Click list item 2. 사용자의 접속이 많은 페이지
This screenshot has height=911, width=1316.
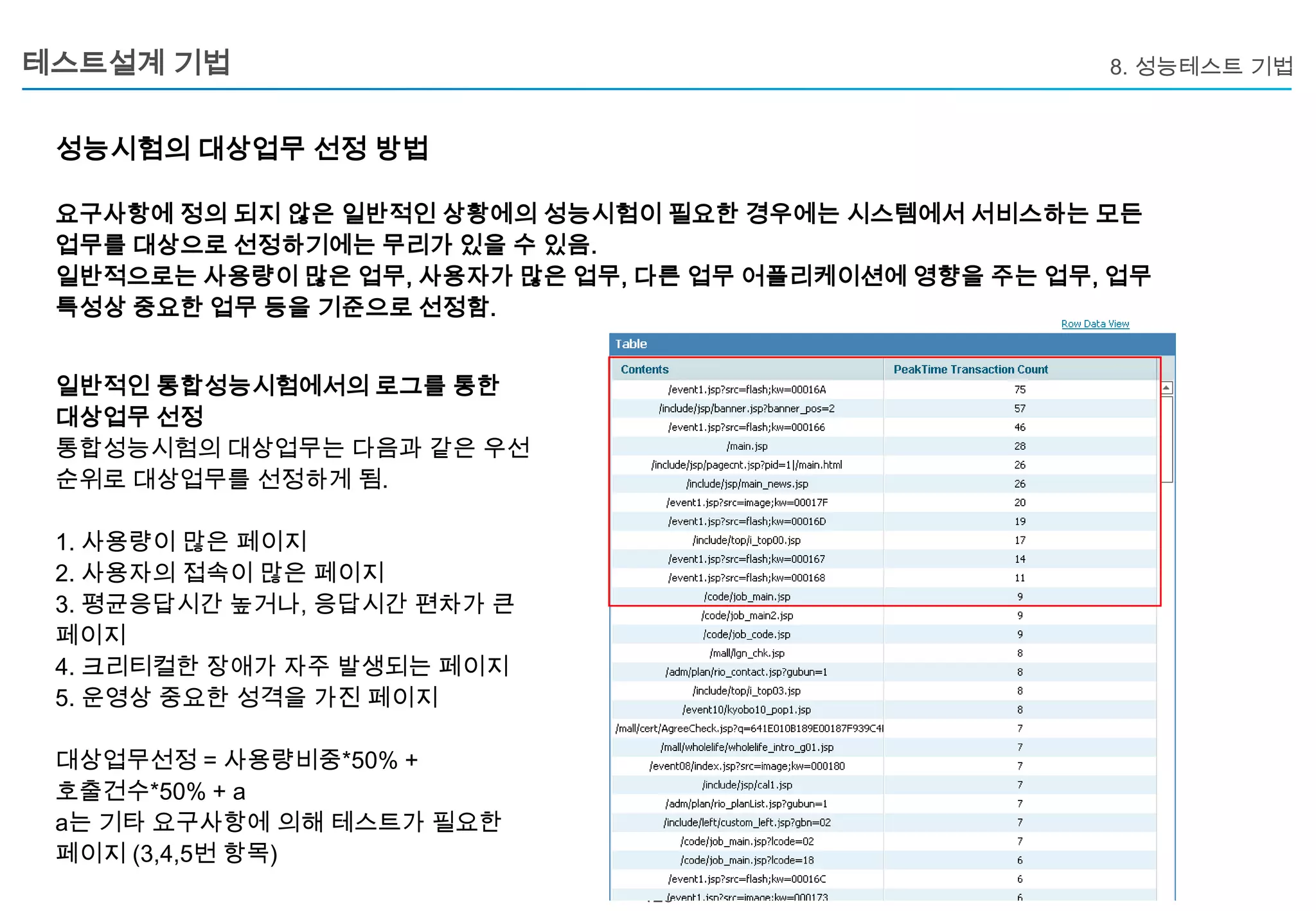click(220, 572)
